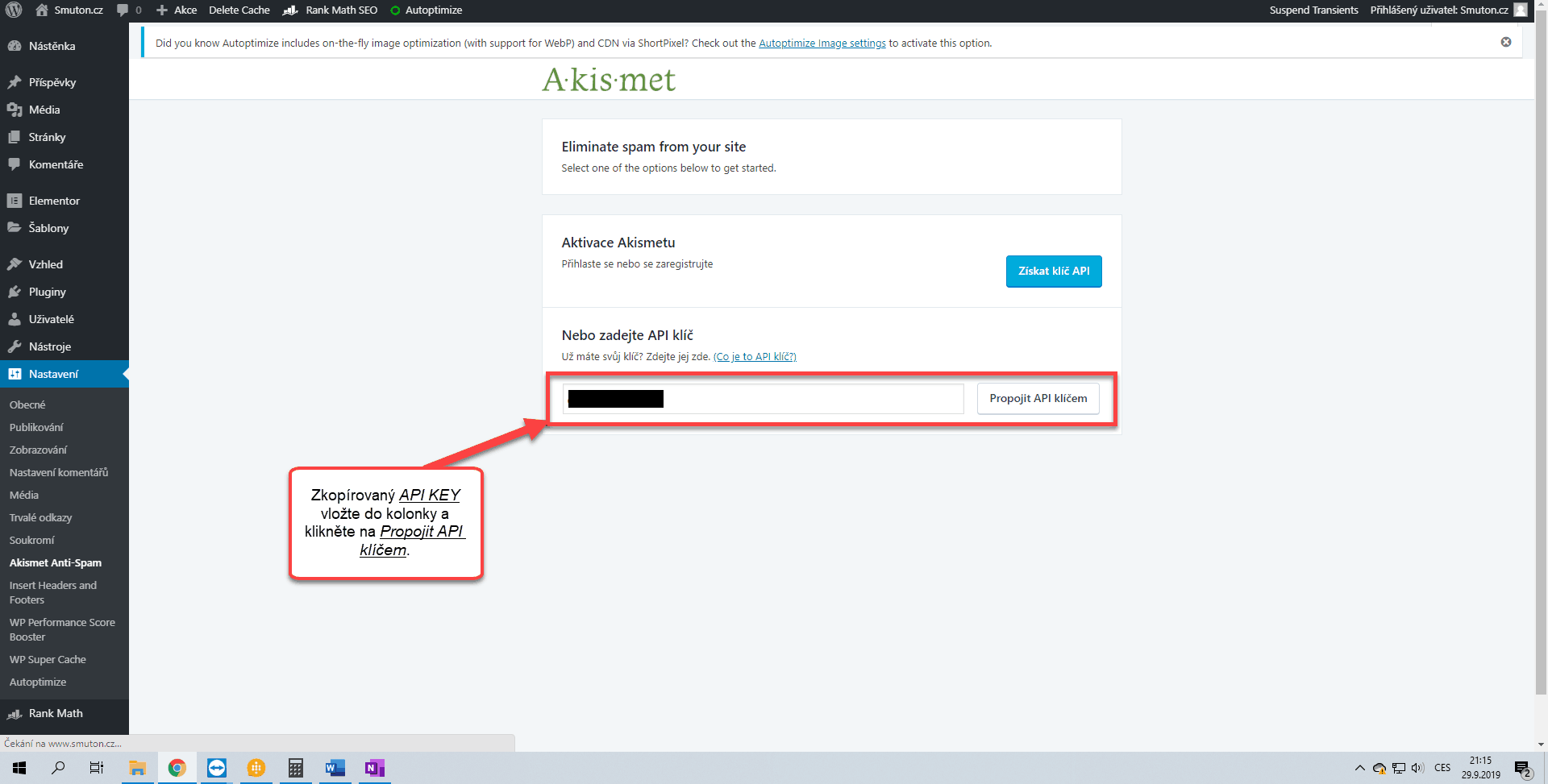1548x784 pixels.
Task: Open File Explorer from taskbar
Action: tap(137, 768)
